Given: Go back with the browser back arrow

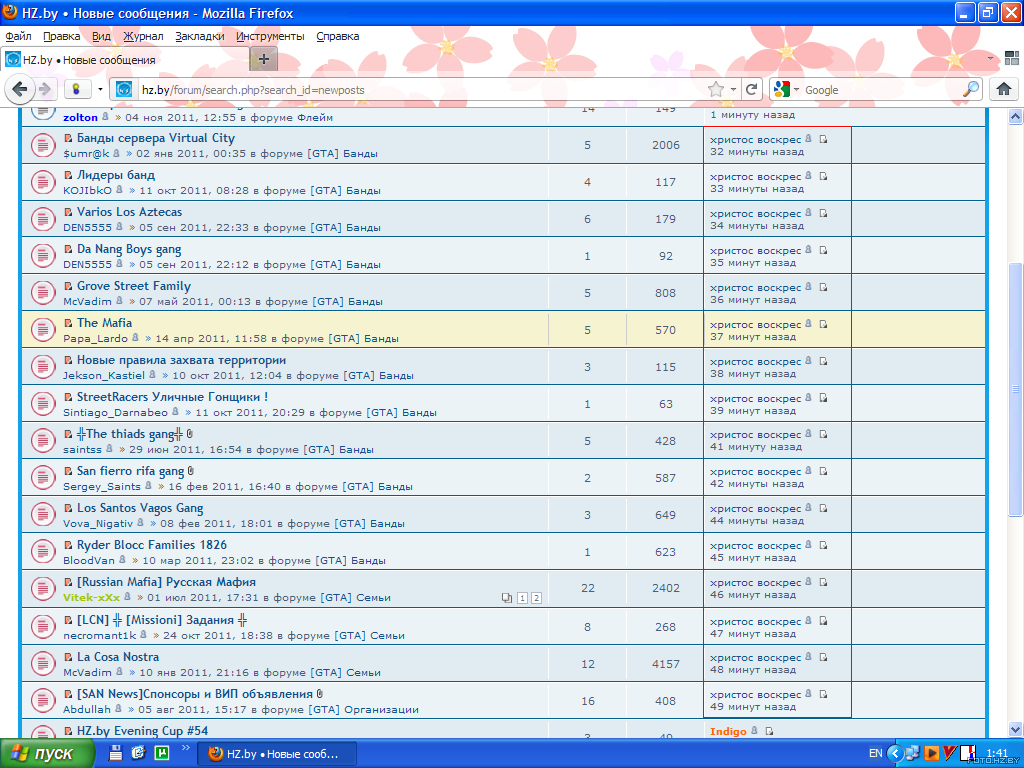Looking at the screenshot, I should point(20,89).
